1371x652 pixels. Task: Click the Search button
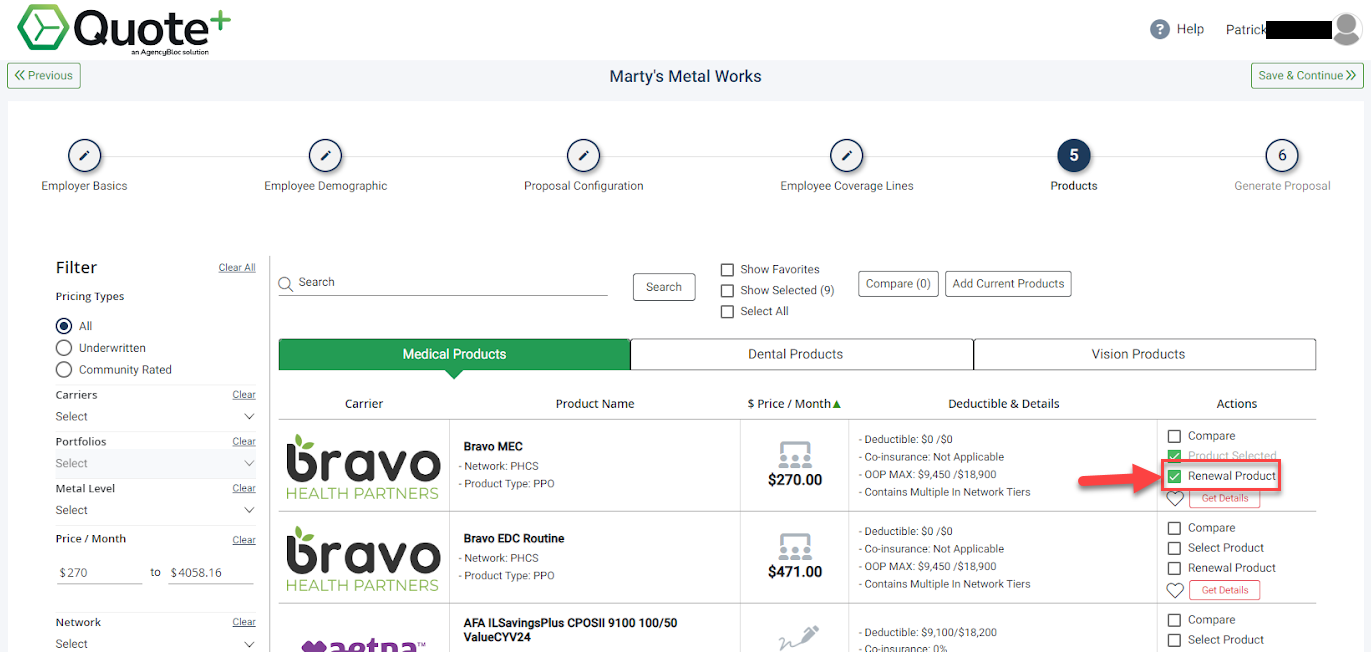tap(664, 287)
